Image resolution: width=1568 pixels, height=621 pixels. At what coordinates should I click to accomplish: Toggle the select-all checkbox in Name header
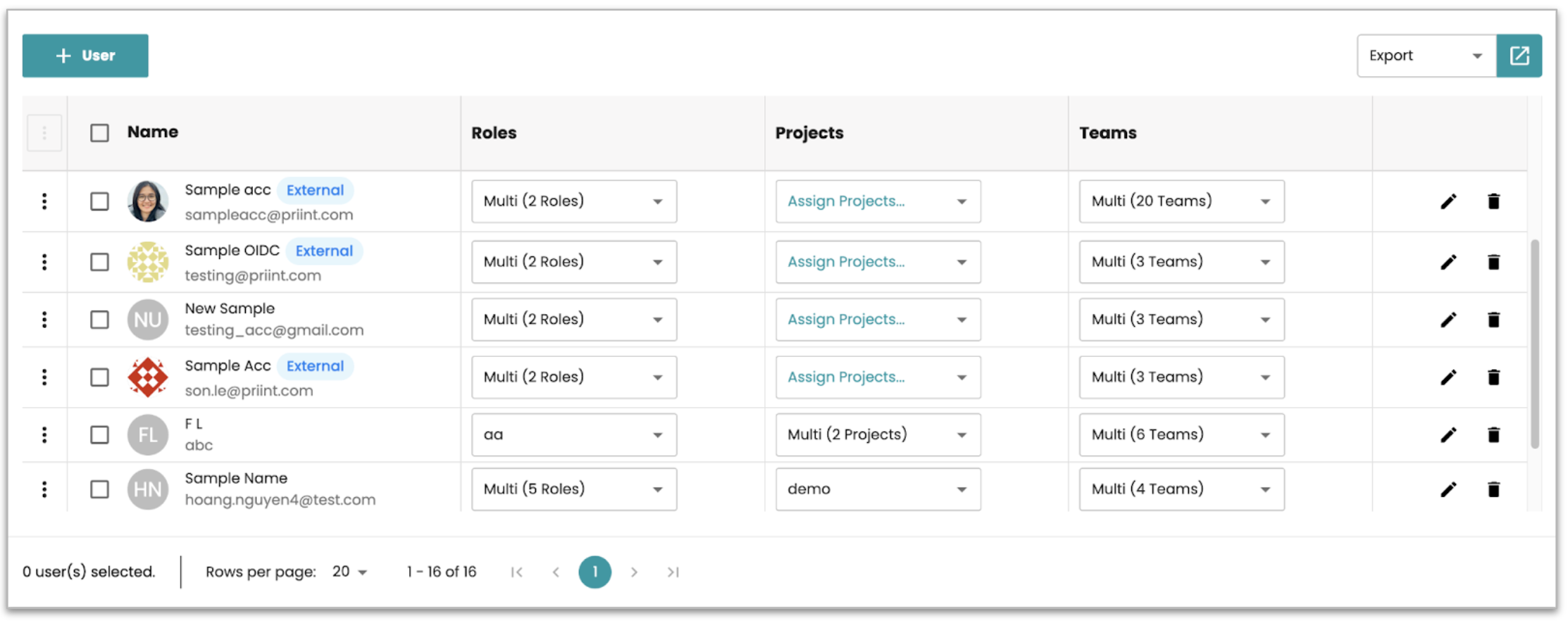coord(99,133)
